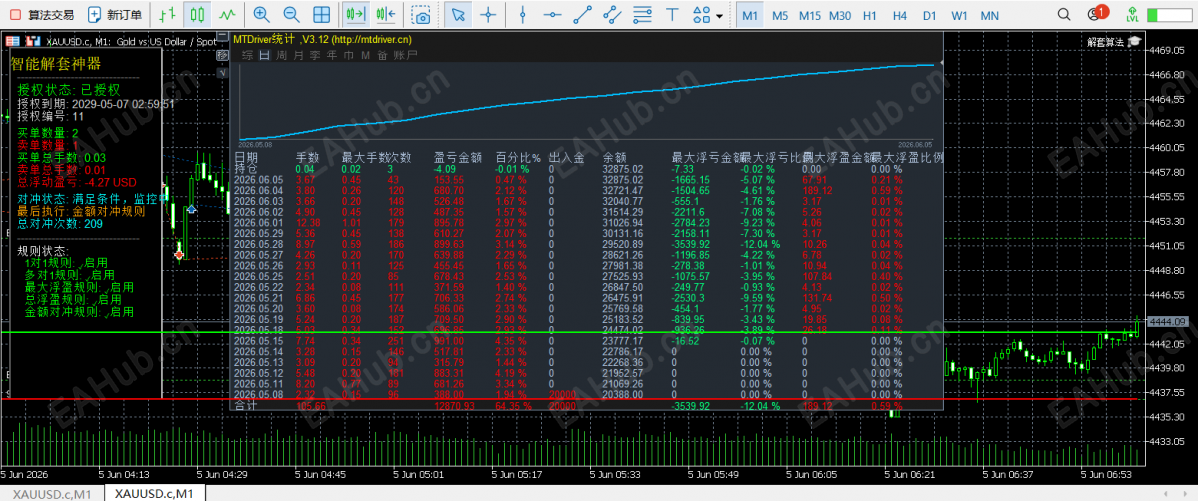1198x501 pixels.
Task: Click the right scroll arrow of tab bar
Action: (x=1186, y=493)
